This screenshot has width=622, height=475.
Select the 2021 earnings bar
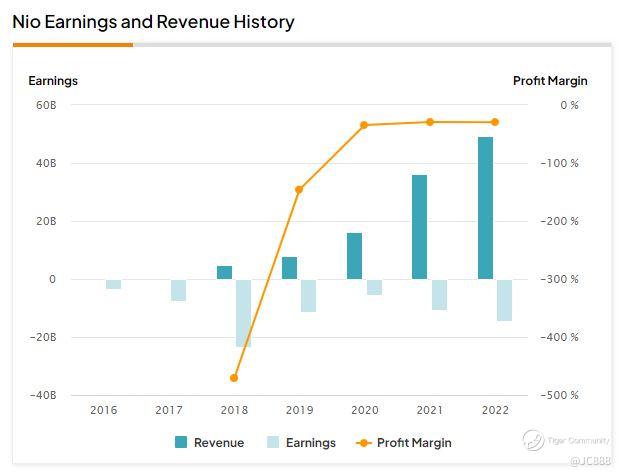point(440,295)
